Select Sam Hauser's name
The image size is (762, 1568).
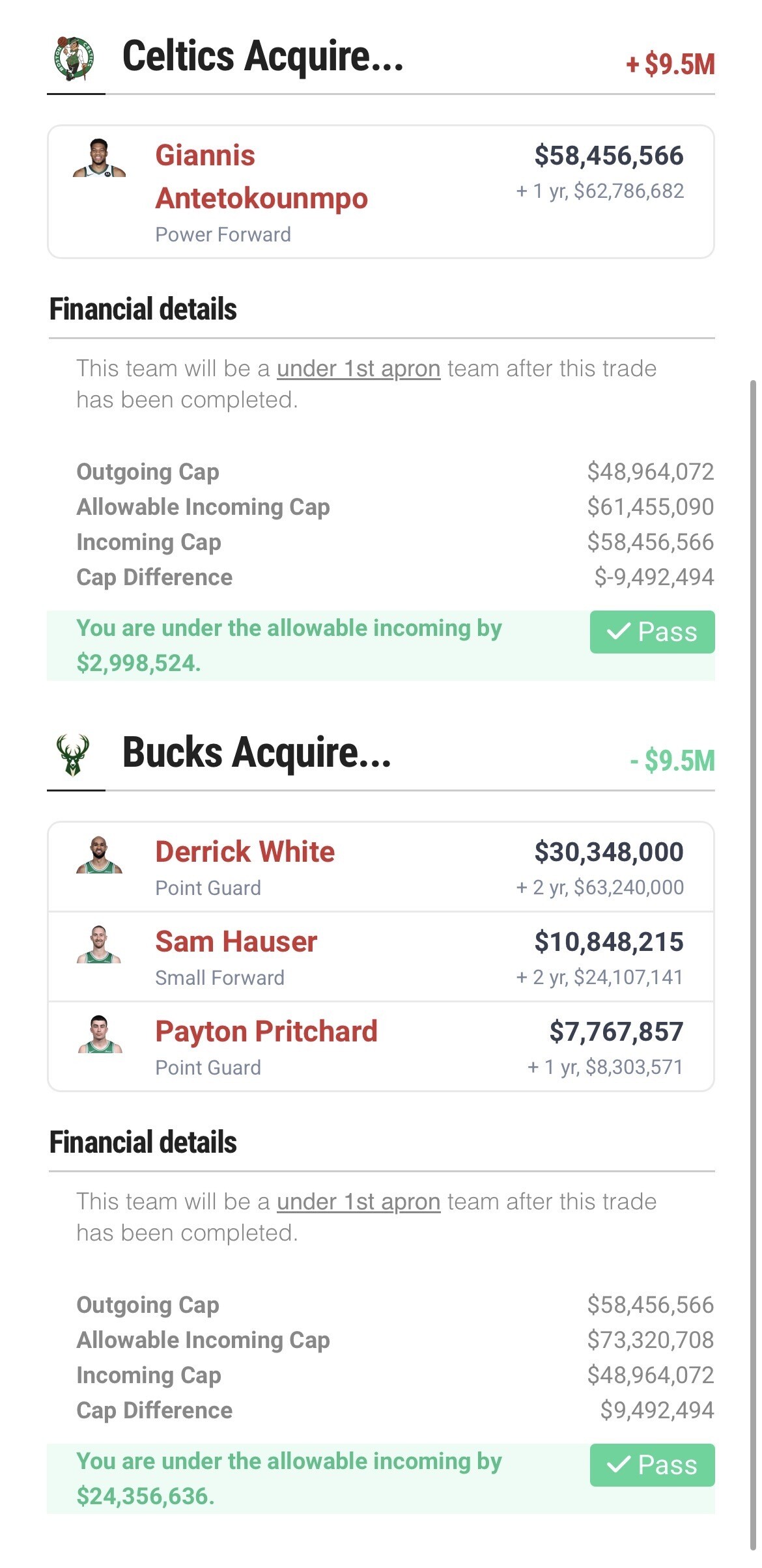pyautogui.click(x=236, y=941)
